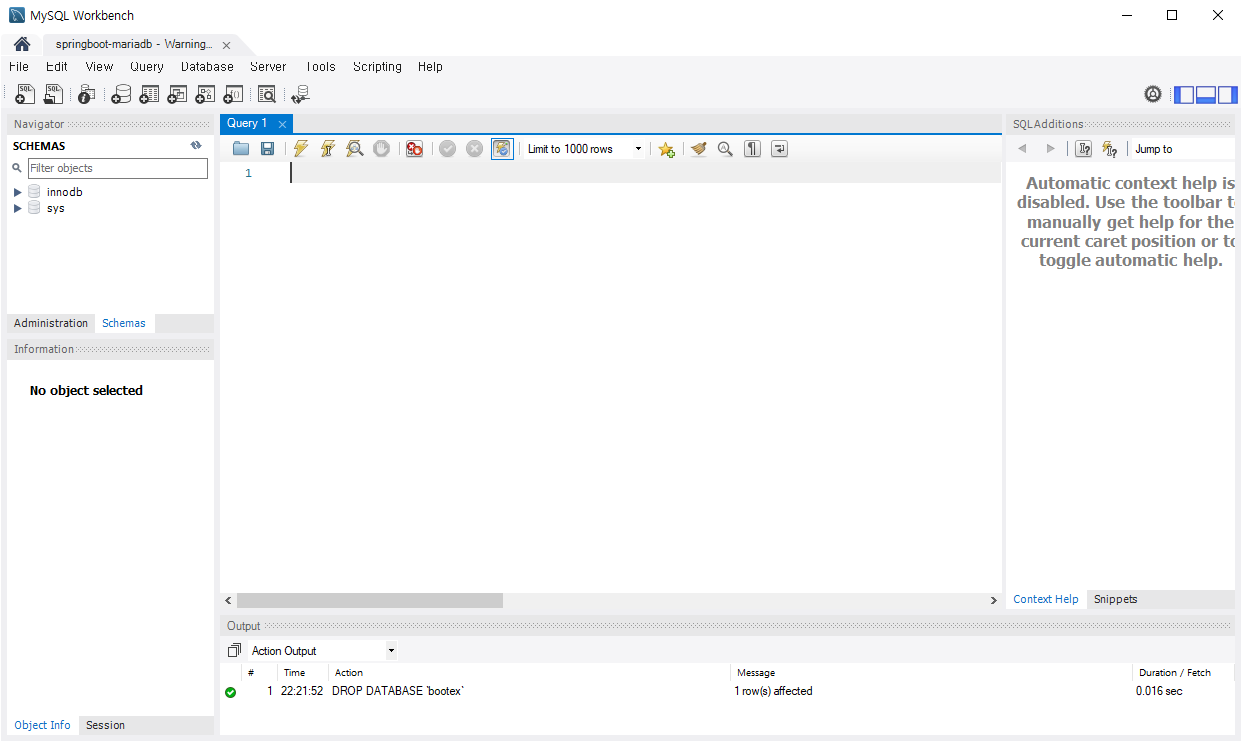The height and width of the screenshot is (742, 1242).
Task: Switch to the Administration tab
Action: point(51,323)
